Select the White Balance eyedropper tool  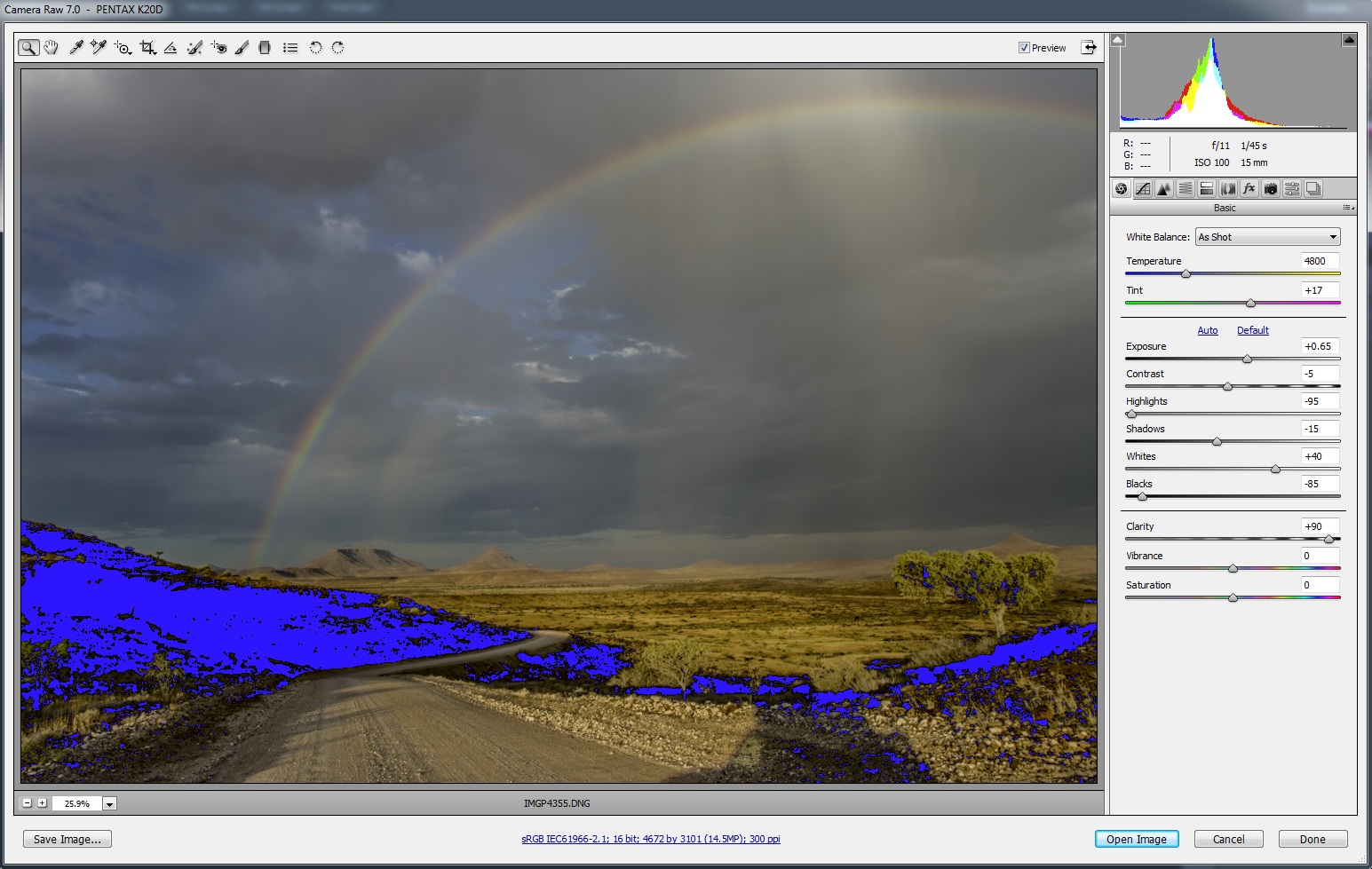[x=76, y=48]
